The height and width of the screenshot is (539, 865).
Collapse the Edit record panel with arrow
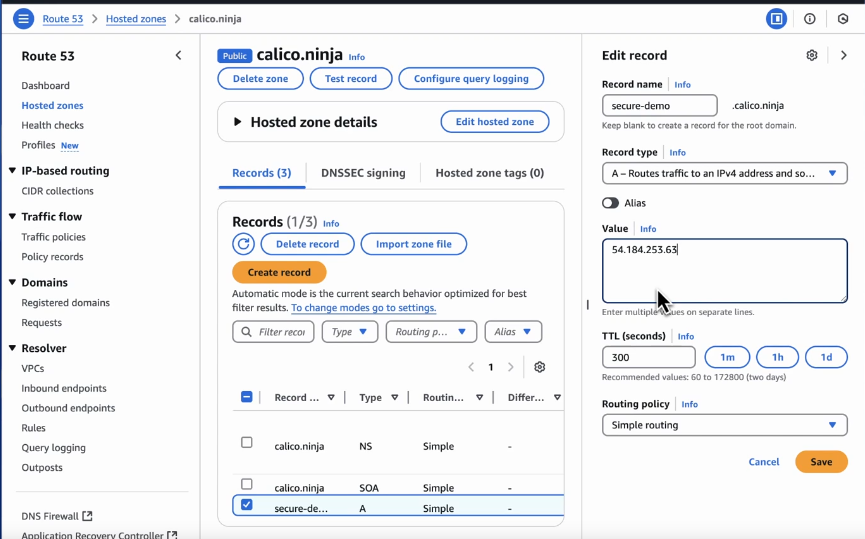[x=844, y=56]
